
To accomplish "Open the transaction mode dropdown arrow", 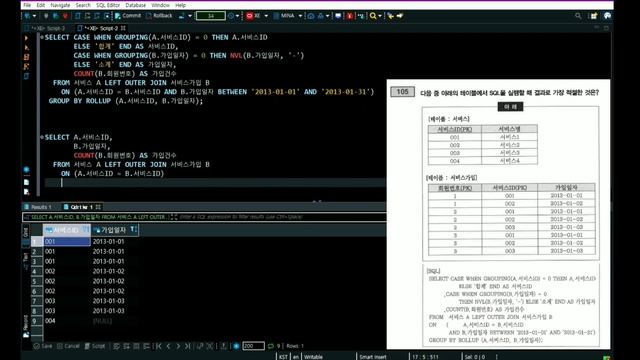I will point(190,16).
